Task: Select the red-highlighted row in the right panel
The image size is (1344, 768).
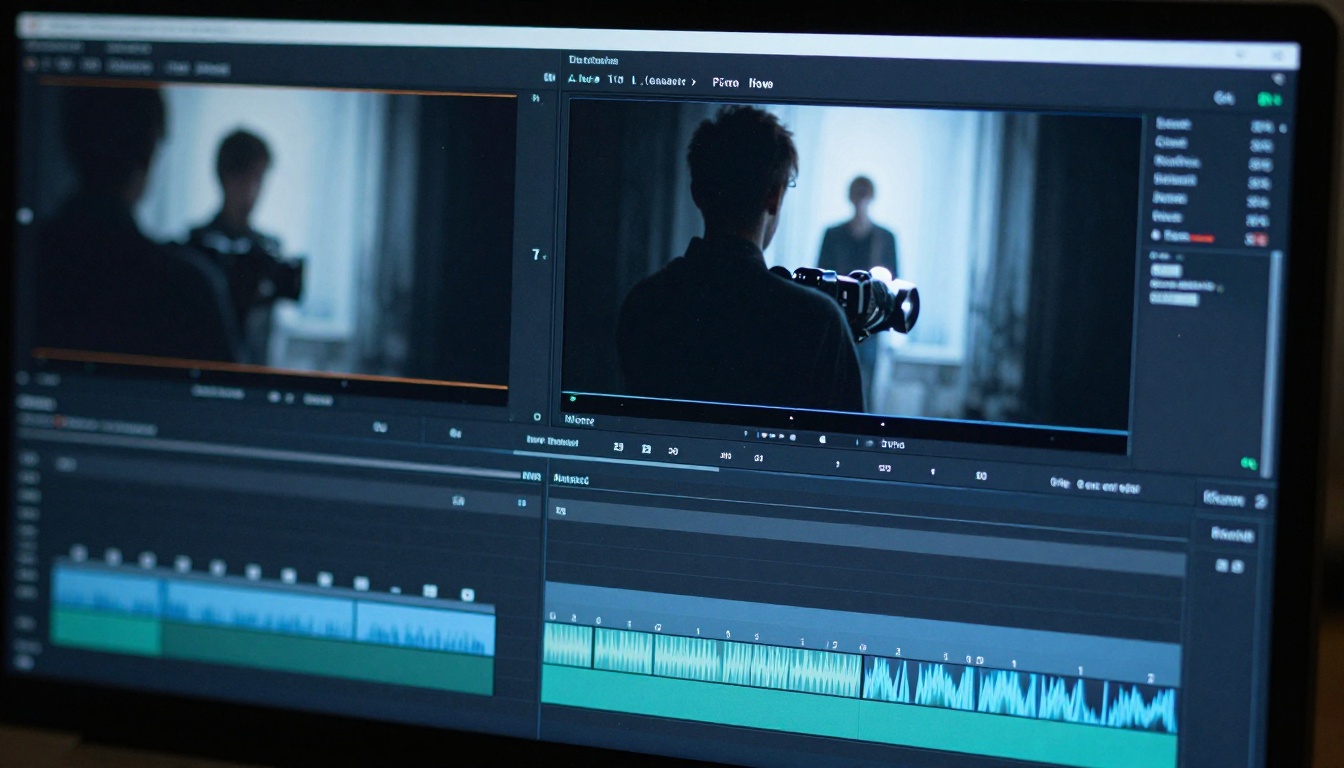Action: coord(1210,238)
